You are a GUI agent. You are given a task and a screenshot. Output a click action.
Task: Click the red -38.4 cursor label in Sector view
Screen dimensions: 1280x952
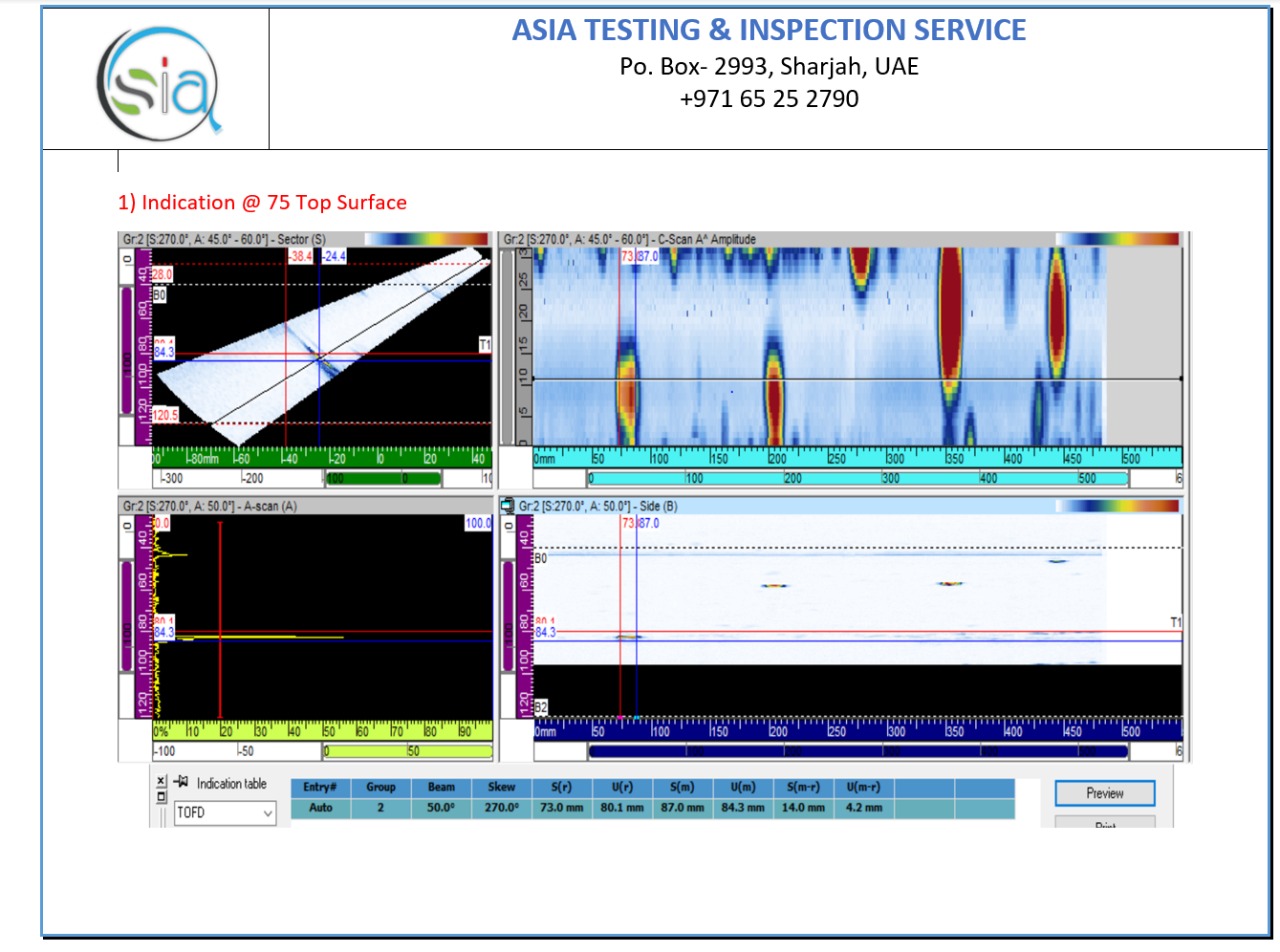tap(300, 257)
